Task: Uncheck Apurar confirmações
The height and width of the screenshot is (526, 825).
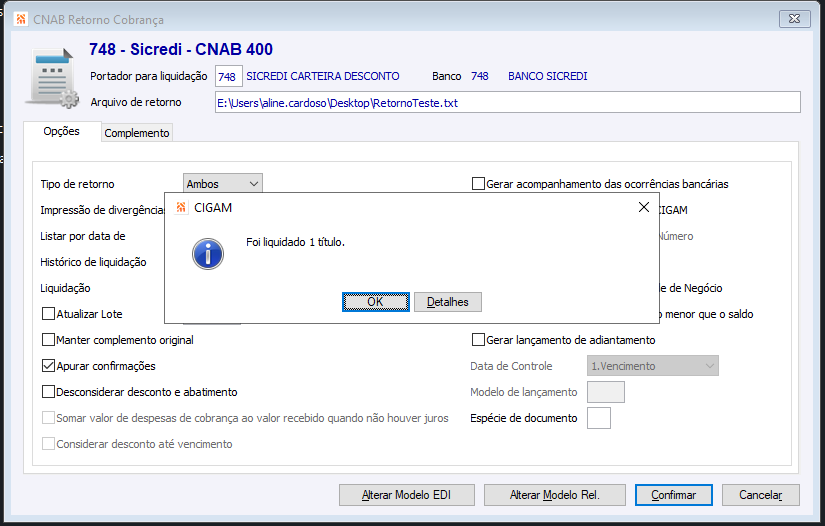Action: [x=48, y=366]
